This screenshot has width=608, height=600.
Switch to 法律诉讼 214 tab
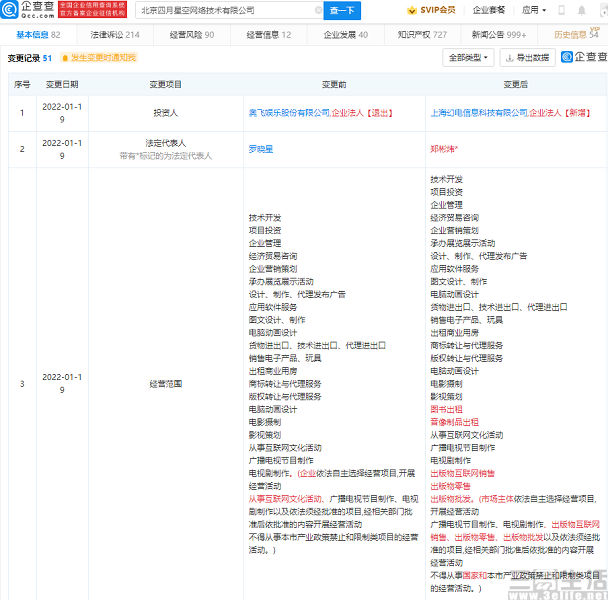115,35
